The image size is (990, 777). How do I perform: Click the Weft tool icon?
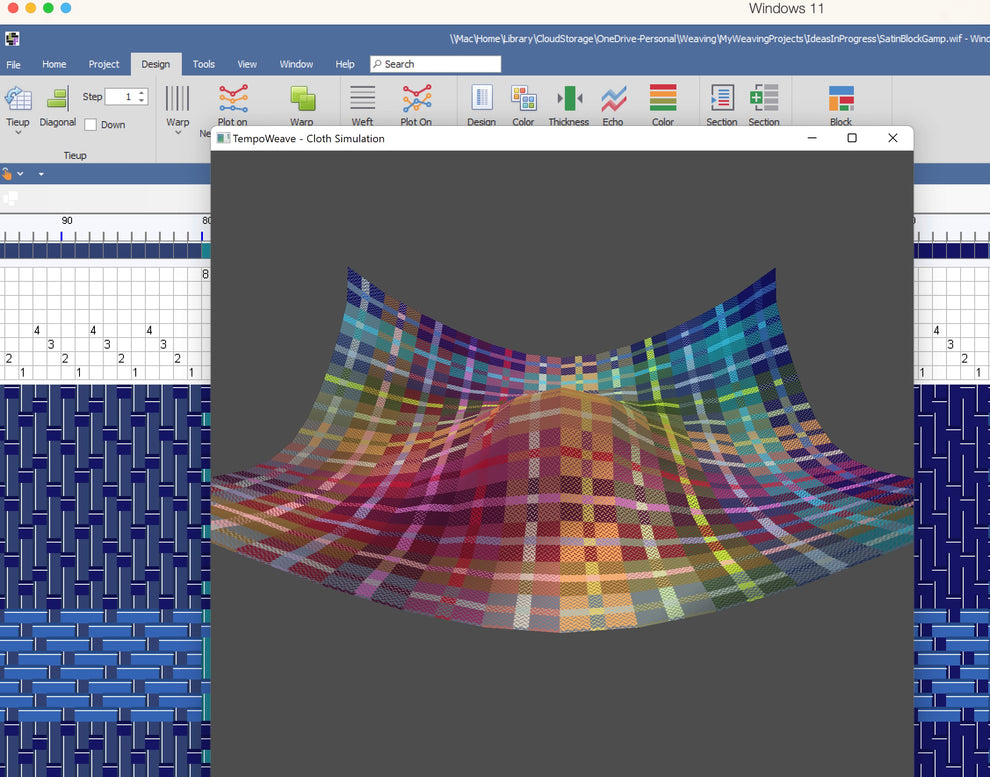pos(361,98)
